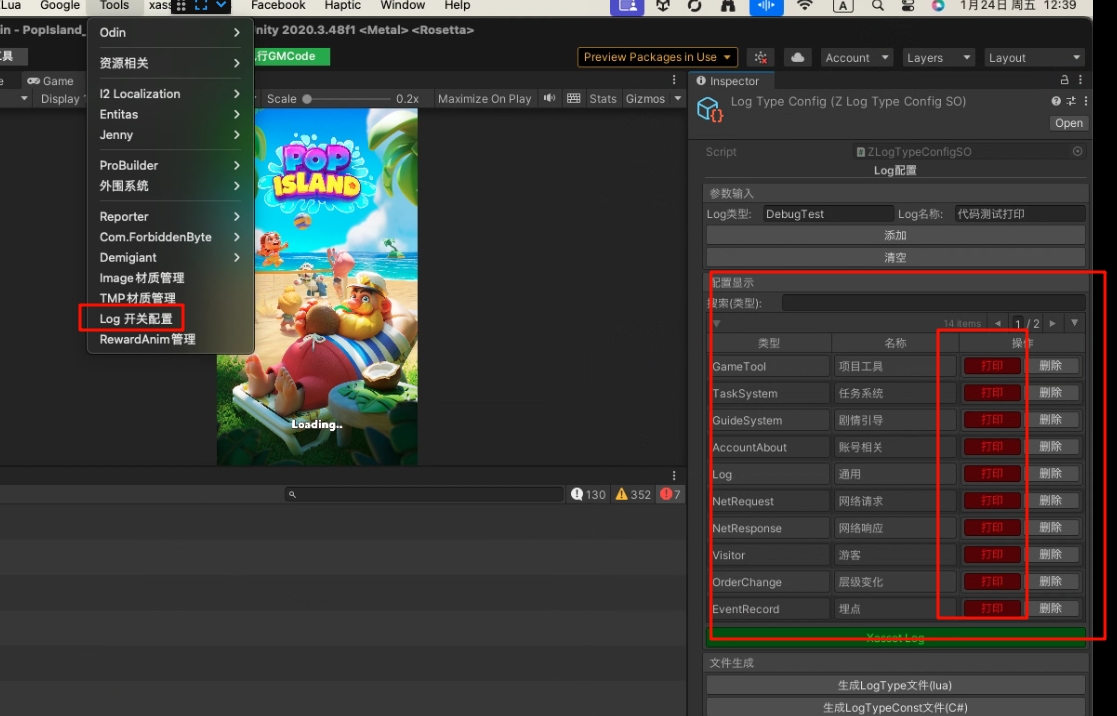Viewport: 1117px width, 716px height.
Task: Go to the next page of the config list
Action: coord(1052,323)
